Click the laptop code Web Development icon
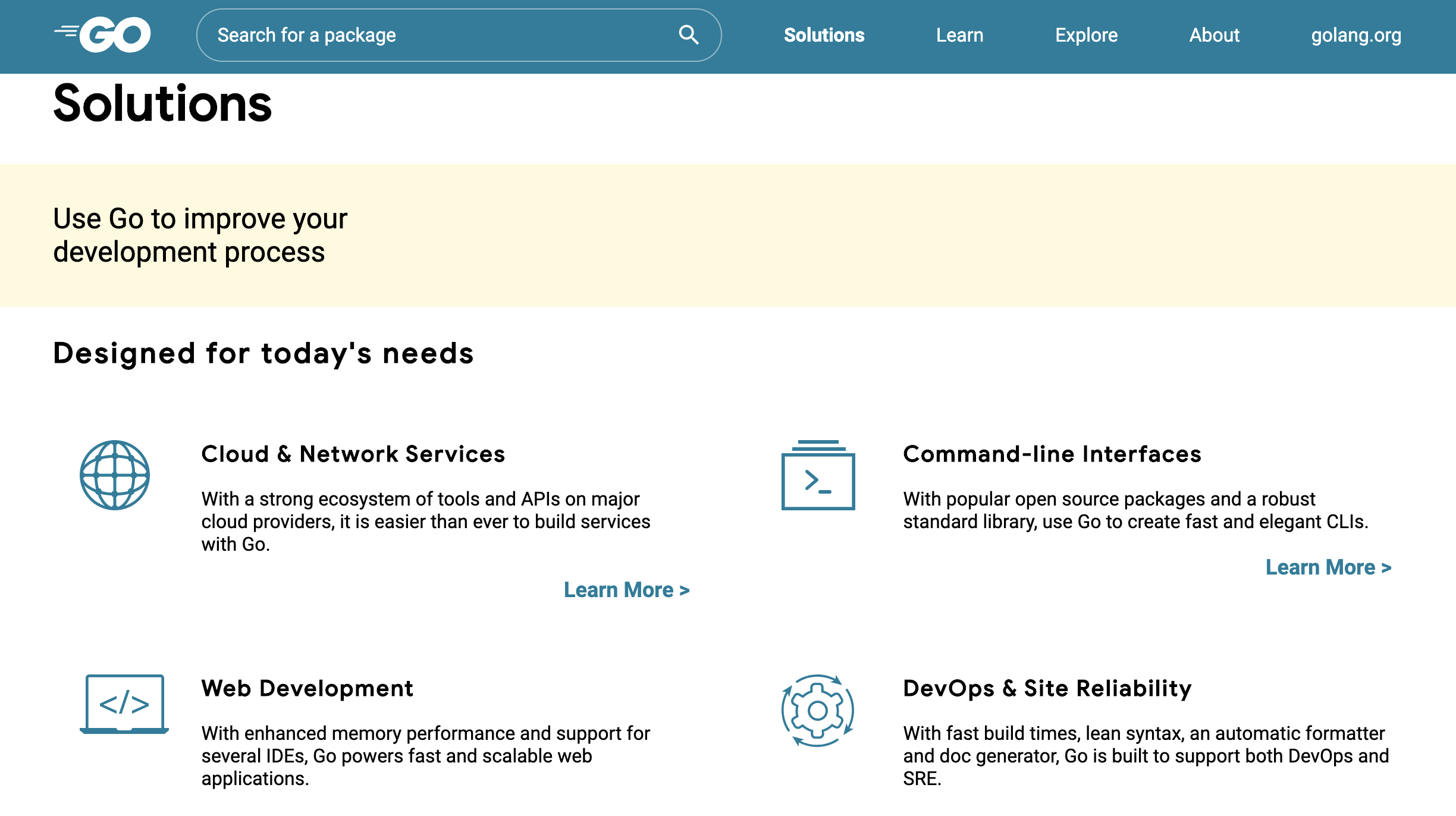1456x816 pixels. pyautogui.click(x=124, y=704)
